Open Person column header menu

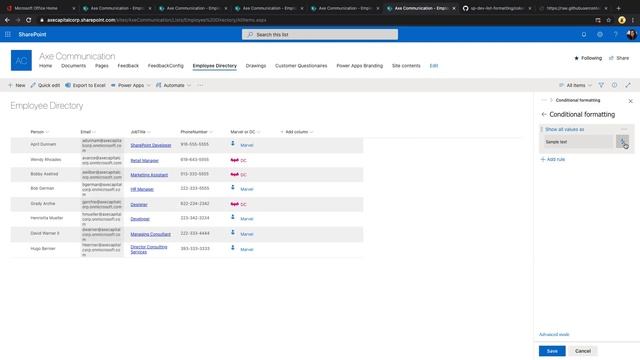coord(40,132)
